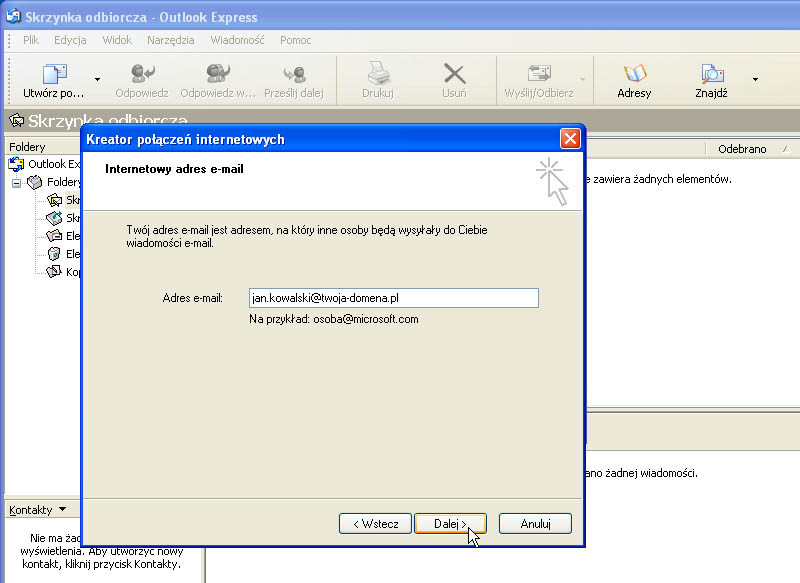
Task: Click the 'Na przykład: osoba@microsoft.com' example text
Action: click(334, 319)
